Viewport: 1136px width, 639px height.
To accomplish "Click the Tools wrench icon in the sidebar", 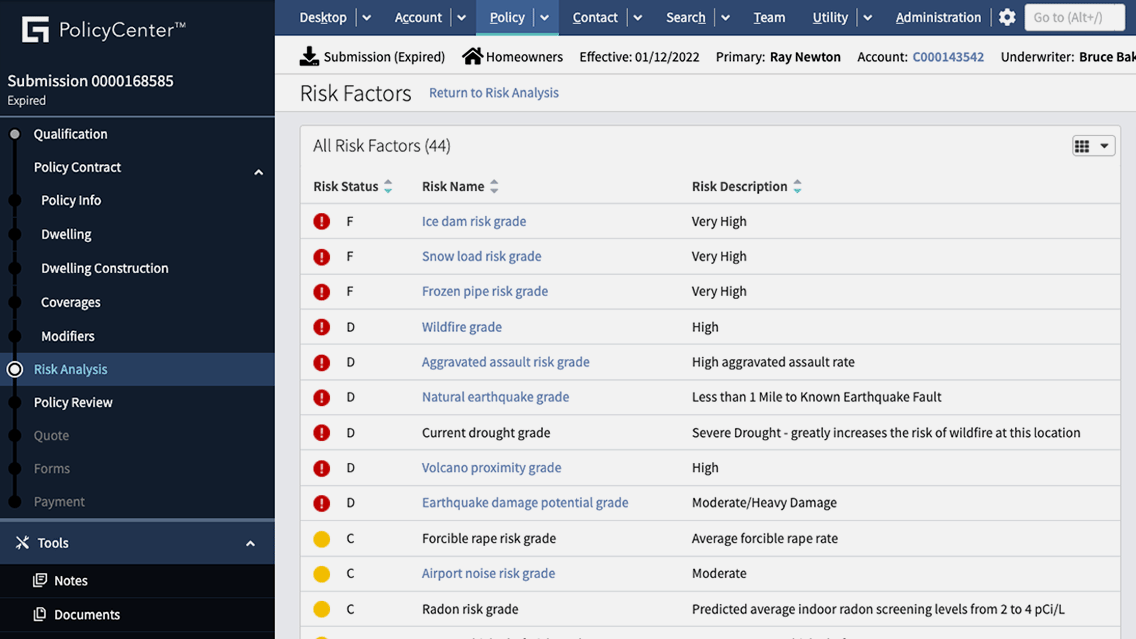I will [x=21, y=542].
